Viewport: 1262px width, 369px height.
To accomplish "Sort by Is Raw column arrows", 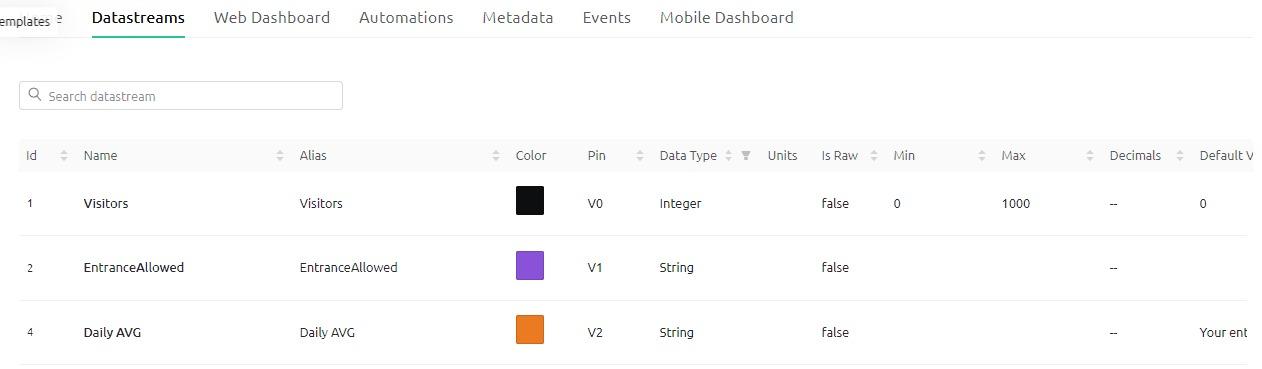I will pyautogui.click(x=874, y=155).
